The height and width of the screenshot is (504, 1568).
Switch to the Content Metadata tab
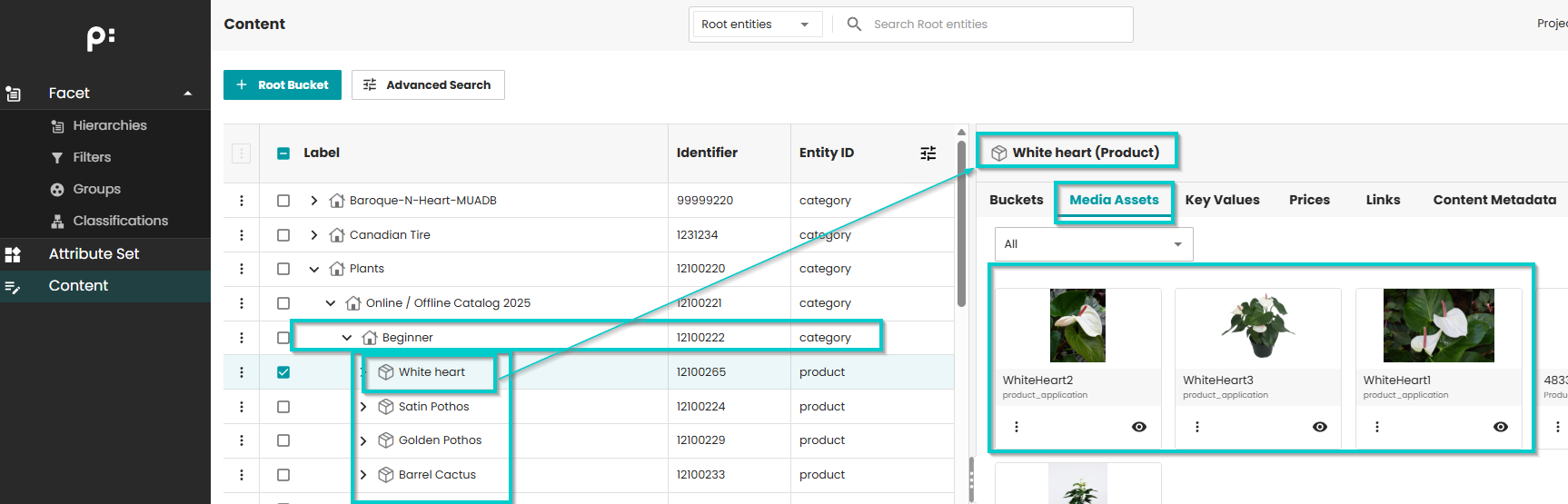(1494, 200)
